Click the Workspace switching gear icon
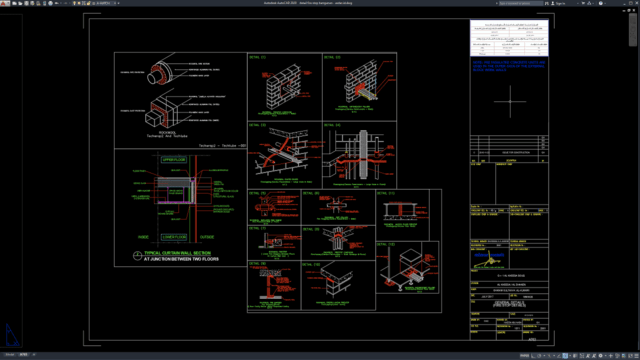This screenshot has height=360, width=640. 600,356
